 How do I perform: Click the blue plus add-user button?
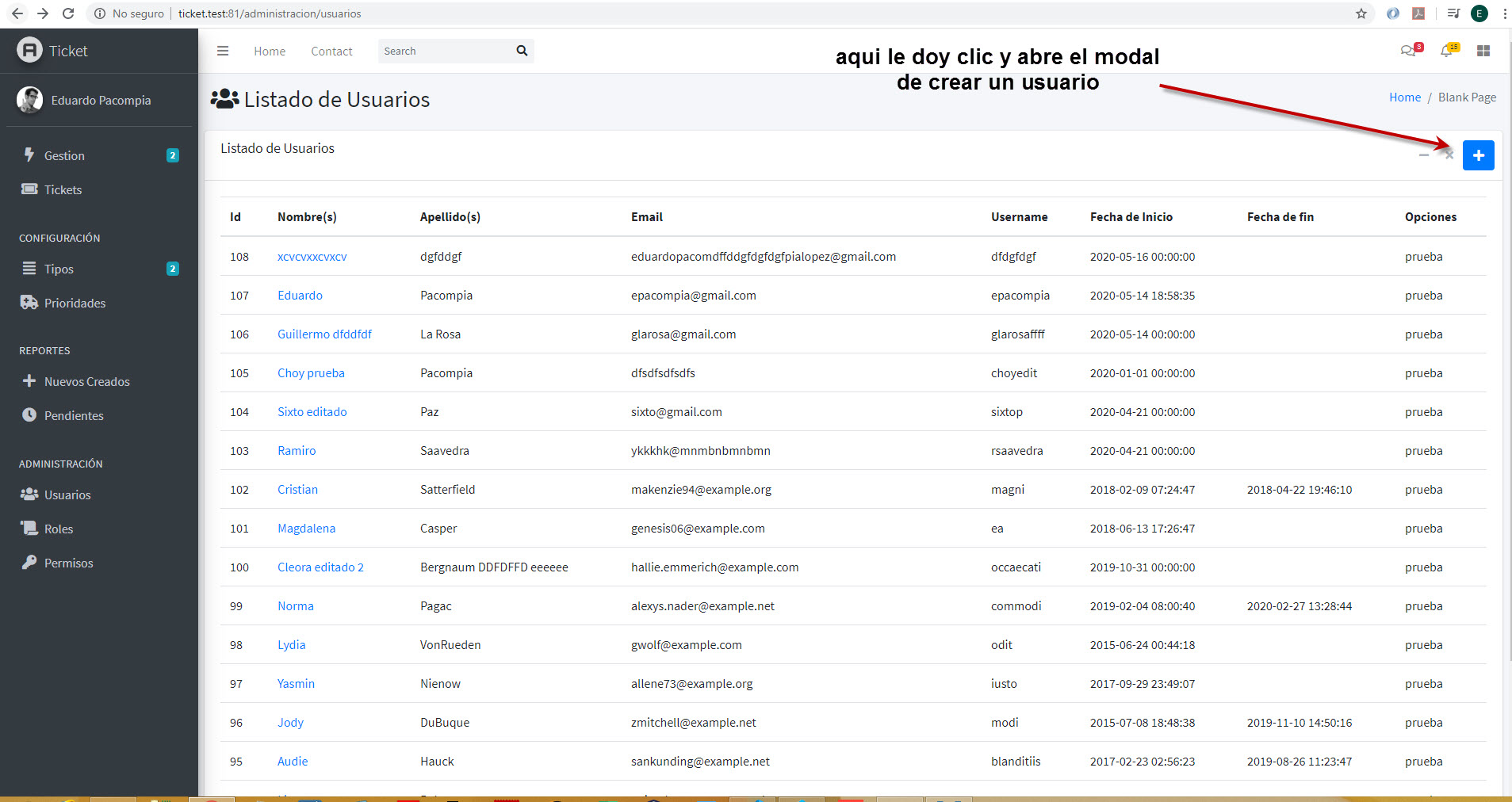(x=1478, y=155)
